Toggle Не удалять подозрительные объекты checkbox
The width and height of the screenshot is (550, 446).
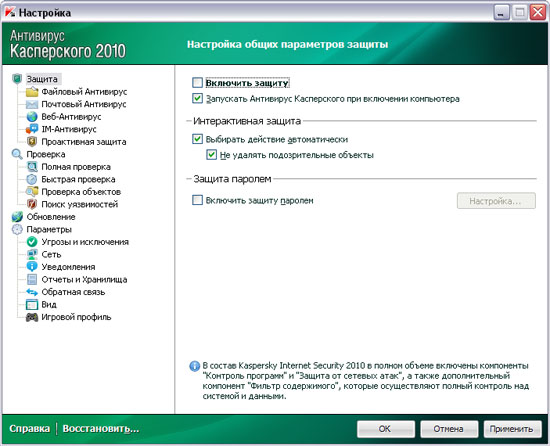click(x=212, y=155)
